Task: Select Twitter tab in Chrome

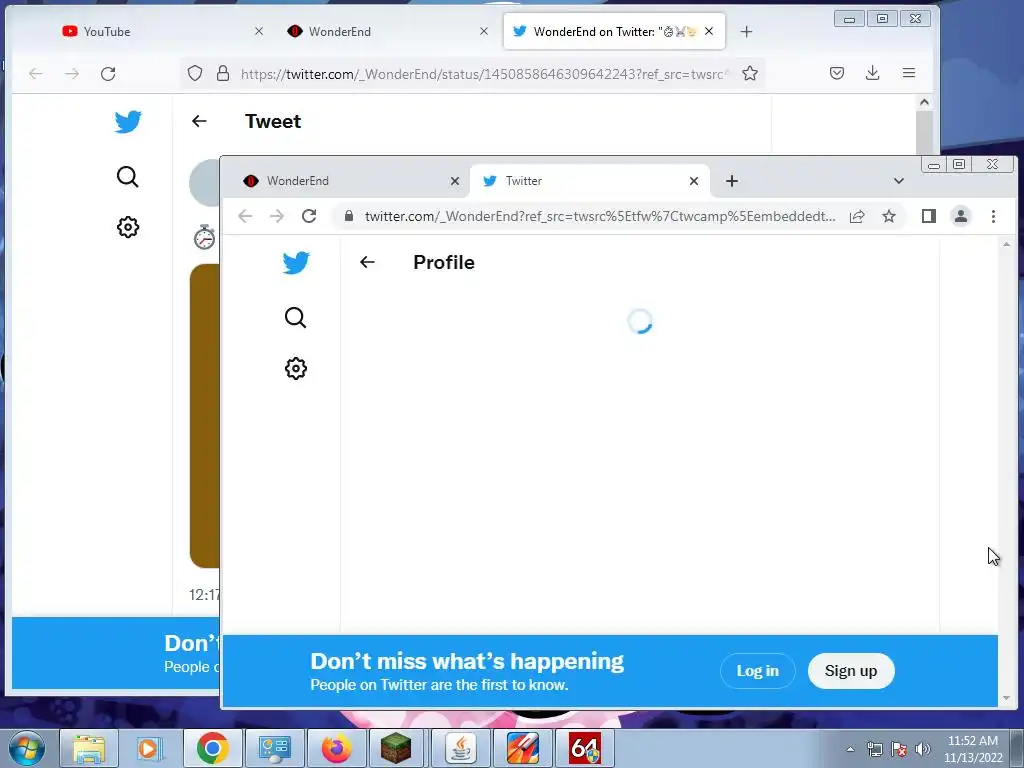Action: (x=589, y=181)
